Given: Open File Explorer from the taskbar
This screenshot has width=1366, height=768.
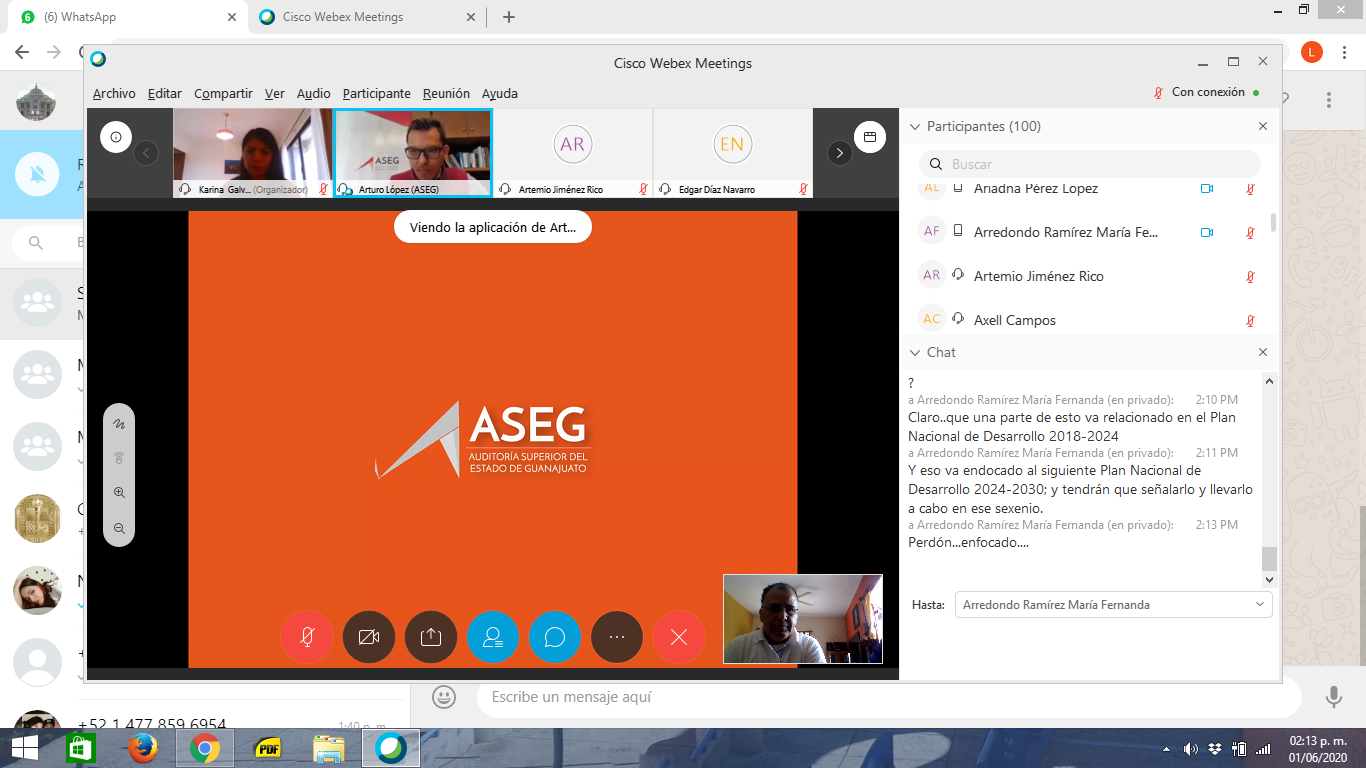Looking at the screenshot, I should point(329,747).
